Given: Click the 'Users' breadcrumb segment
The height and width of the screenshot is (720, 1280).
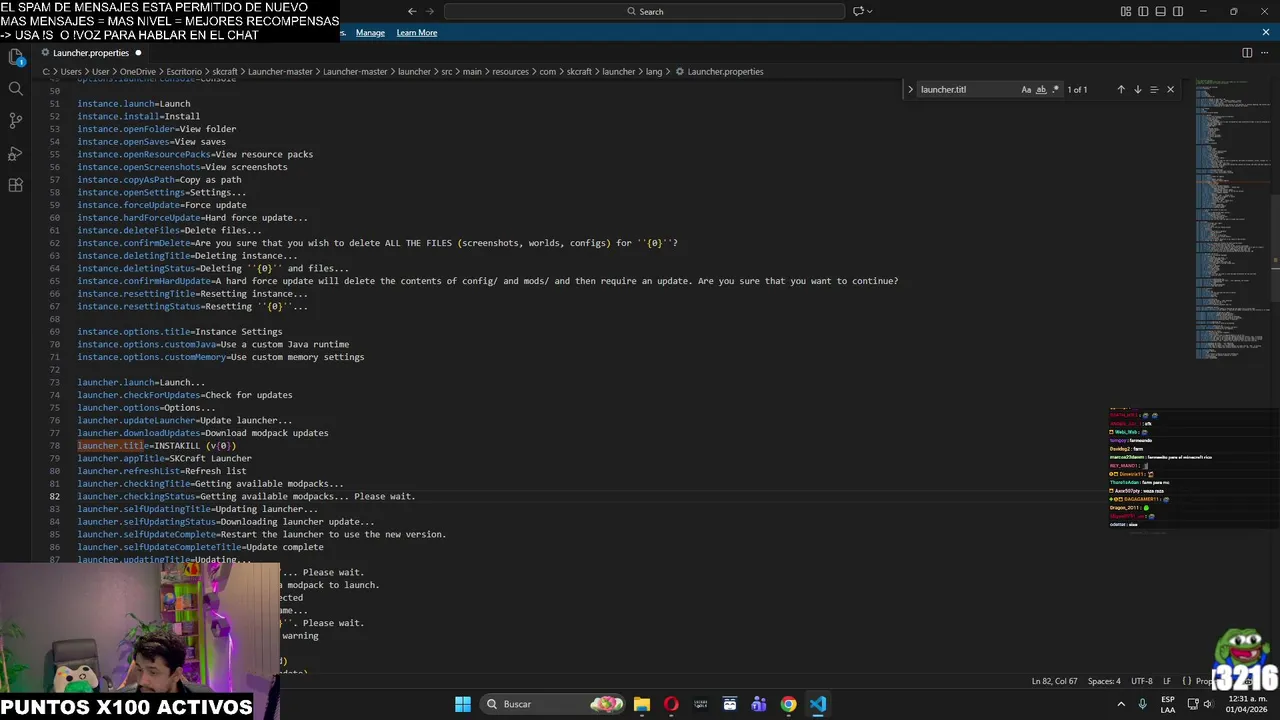Looking at the screenshot, I should (x=71, y=71).
